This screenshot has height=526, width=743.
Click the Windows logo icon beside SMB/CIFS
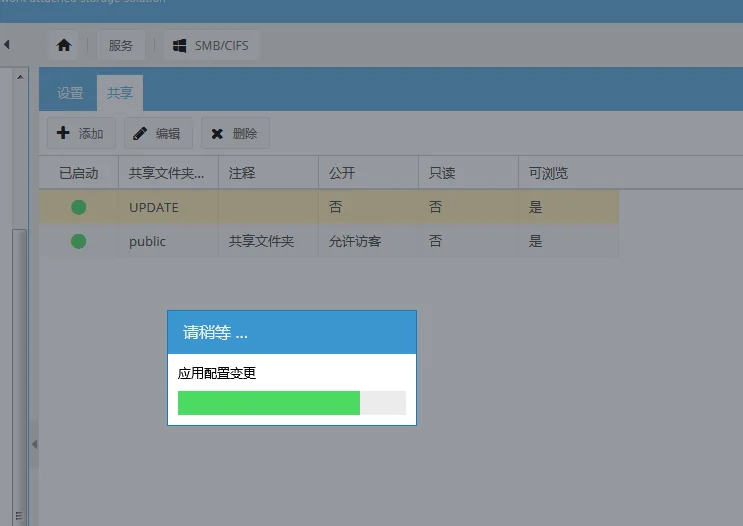point(179,45)
